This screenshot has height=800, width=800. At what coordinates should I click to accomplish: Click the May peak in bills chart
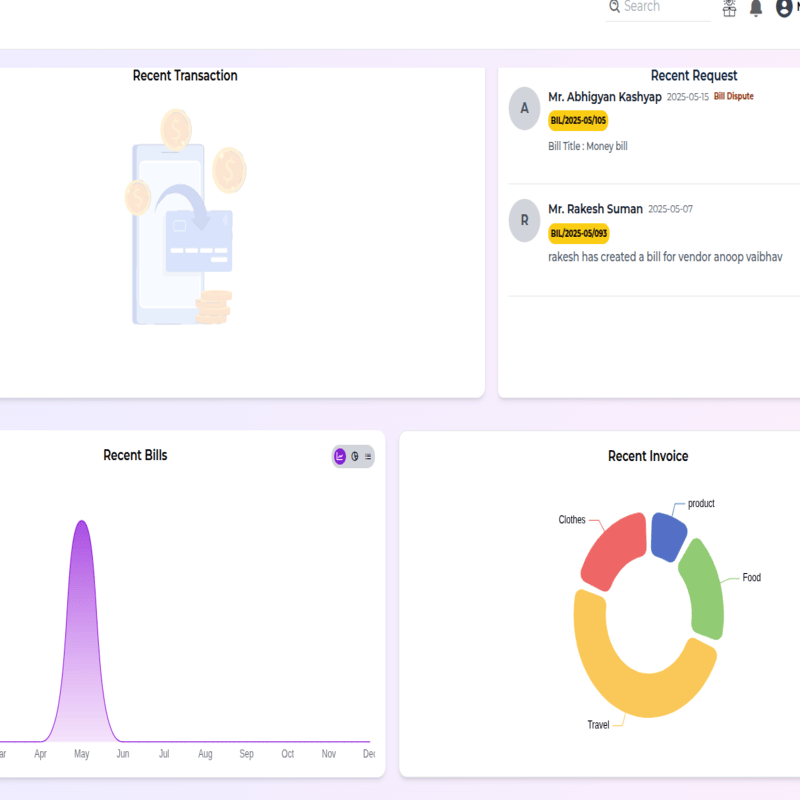82,525
